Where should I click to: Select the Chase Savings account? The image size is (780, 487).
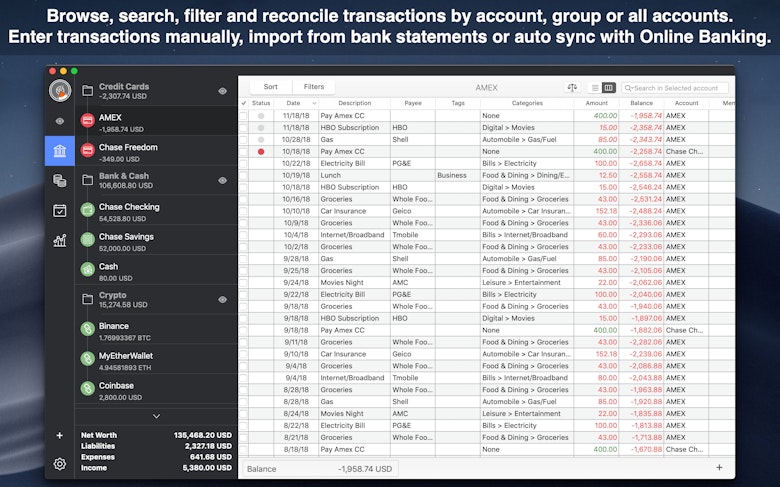pos(156,240)
